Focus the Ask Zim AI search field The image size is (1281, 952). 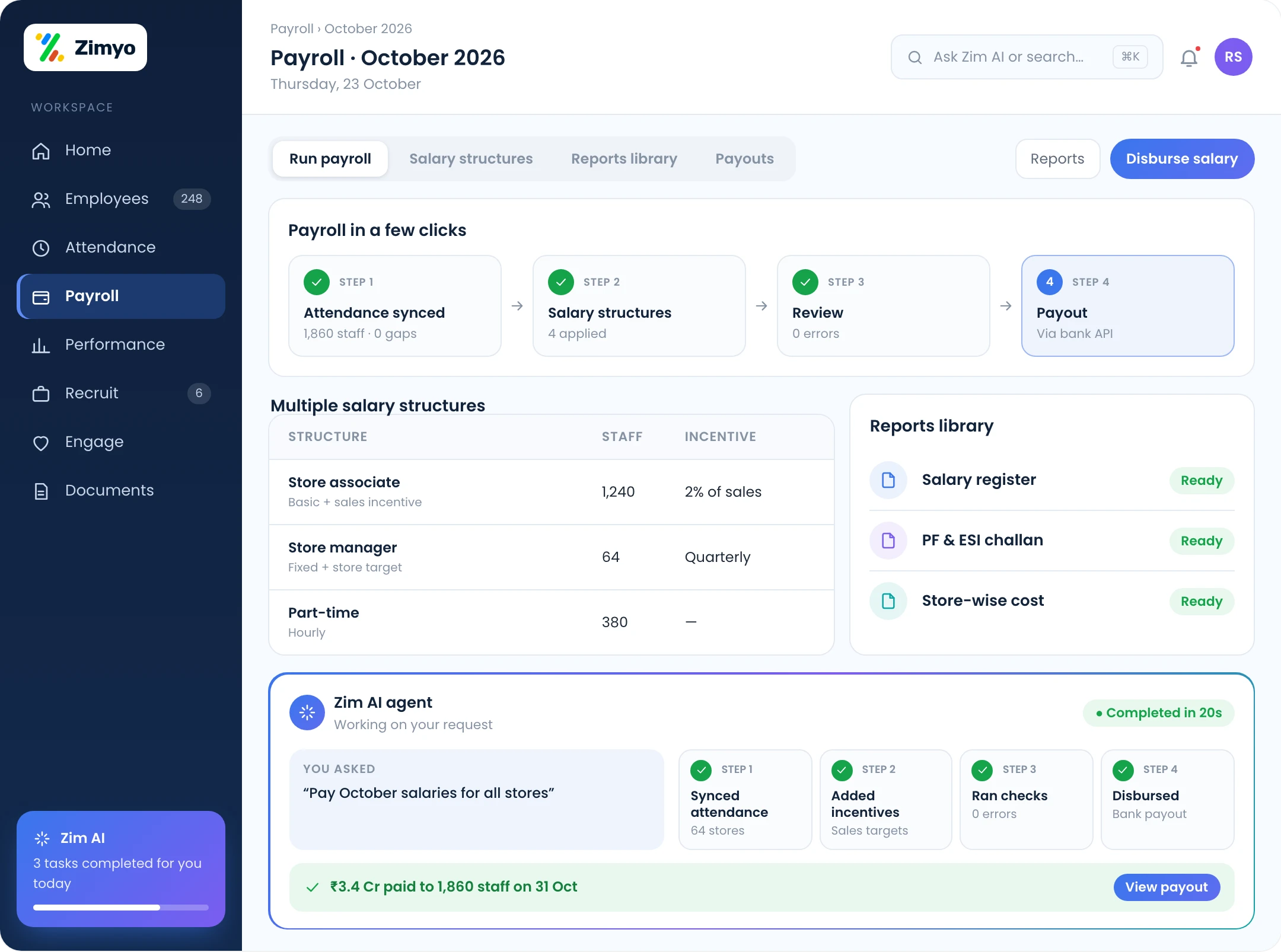(x=1027, y=57)
